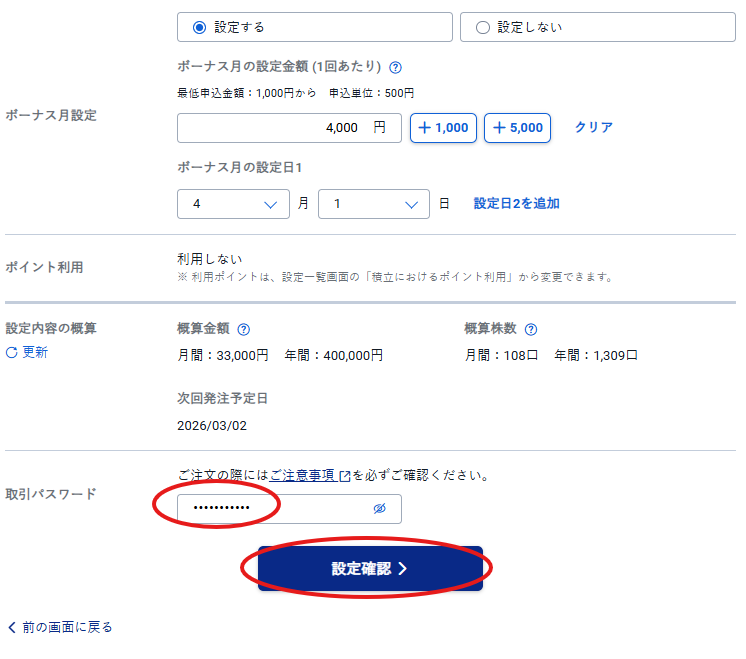The height and width of the screenshot is (659, 746).
Task: Open help icon next to 概算株数
Action: click(531, 329)
